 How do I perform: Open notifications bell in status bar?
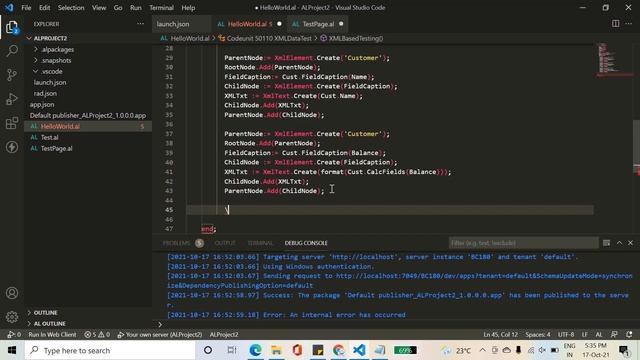coord(629,334)
